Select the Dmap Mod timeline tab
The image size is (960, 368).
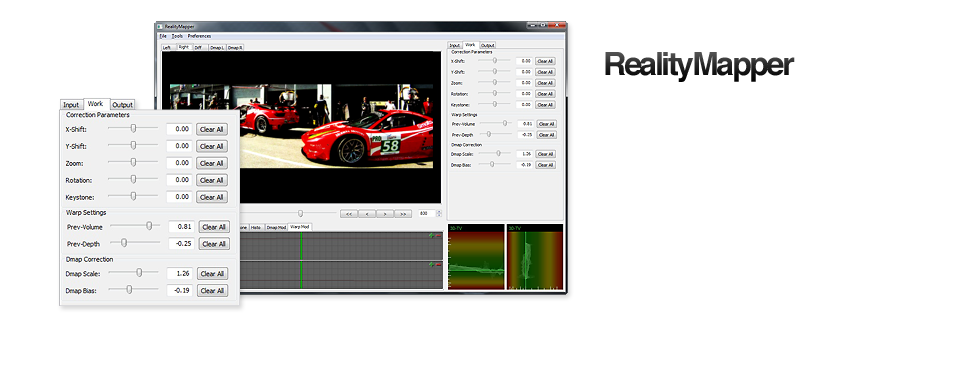pos(276,227)
